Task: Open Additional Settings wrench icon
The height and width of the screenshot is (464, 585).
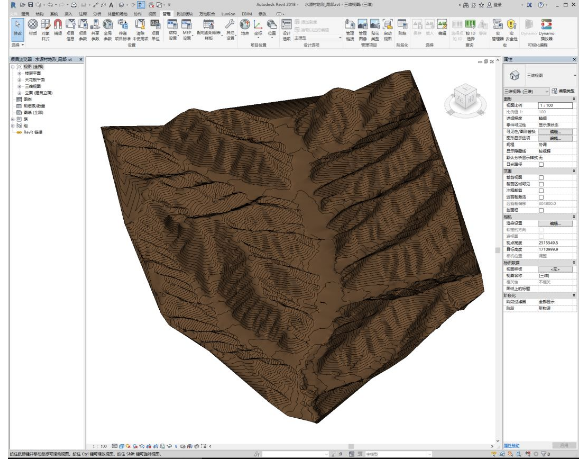Action: click(x=230, y=29)
